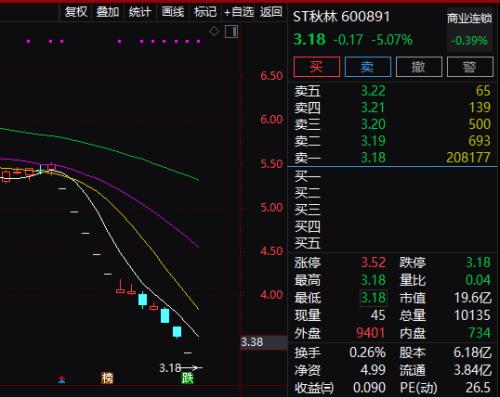
Task: Click the sector change -0.39%
Action: pyautogui.click(x=469, y=41)
